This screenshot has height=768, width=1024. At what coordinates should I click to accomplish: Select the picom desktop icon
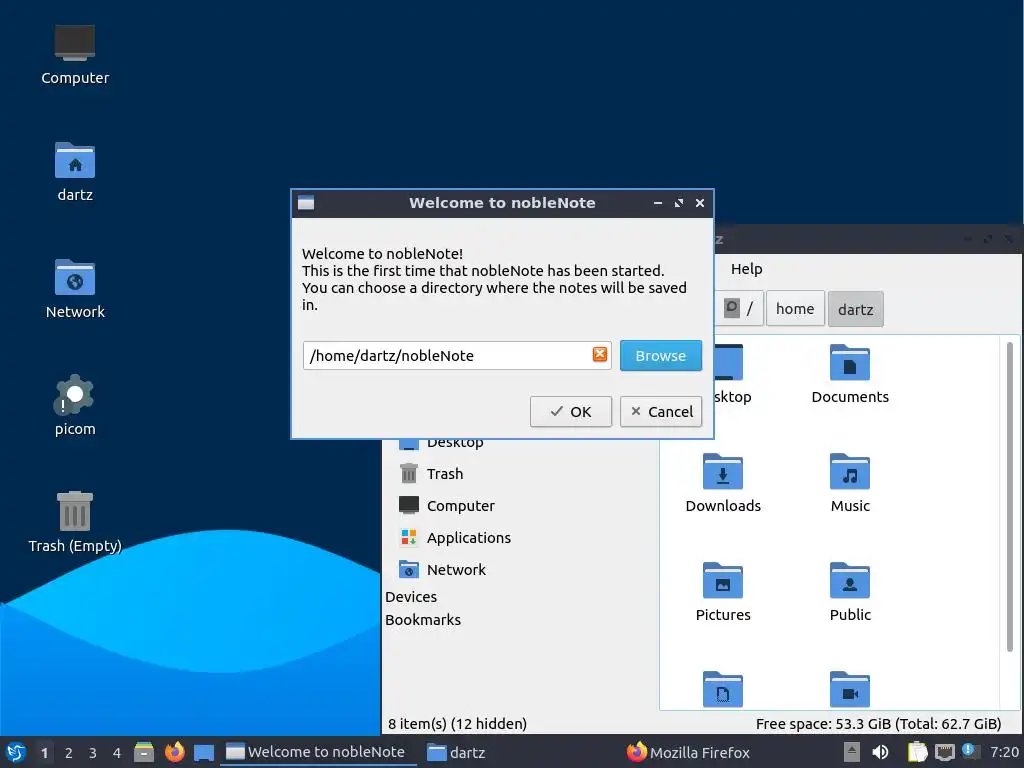(x=75, y=406)
